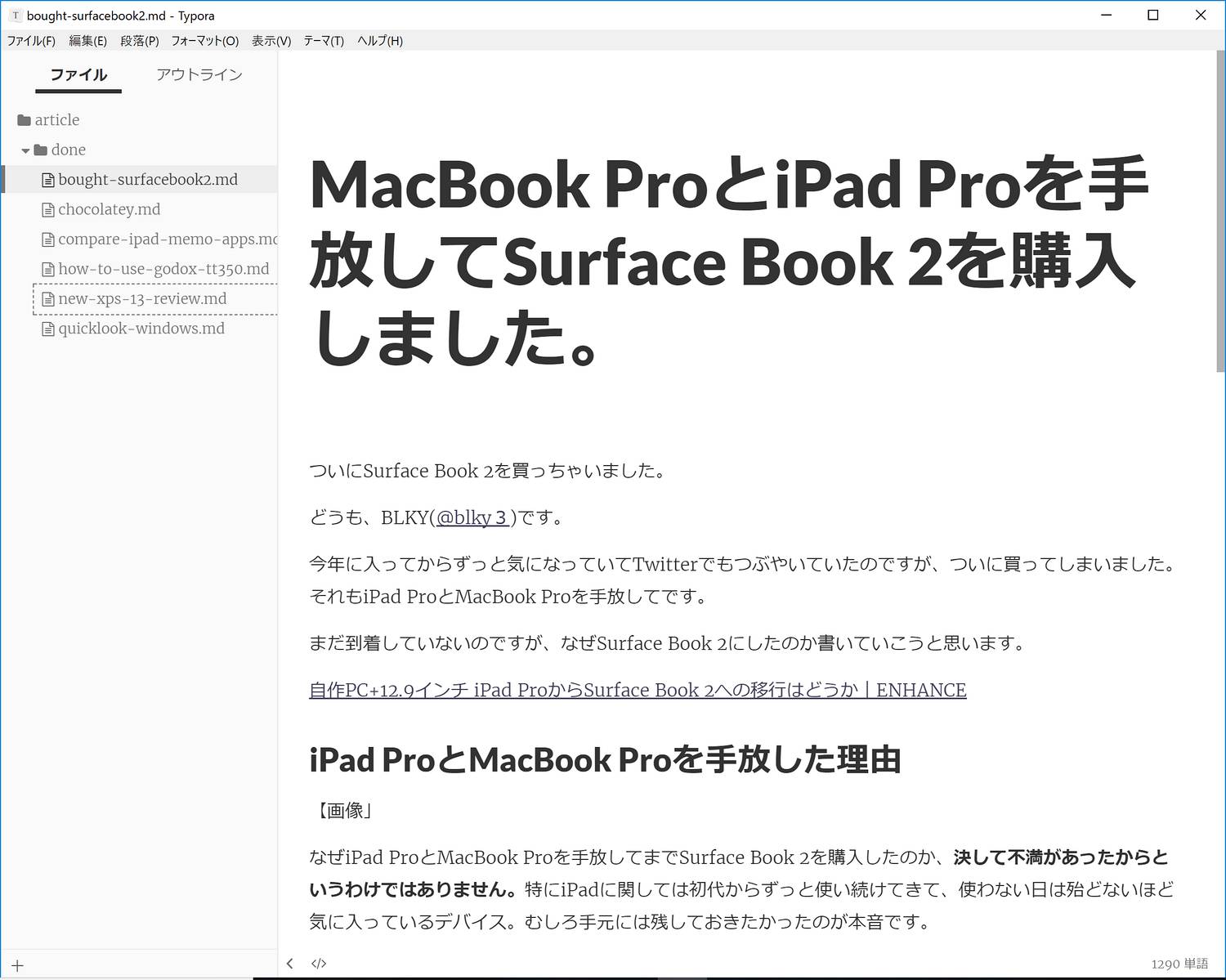Viewport: 1226px width, 980px height.
Task: Switch to the アウトライン sidebar tab
Action: [199, 74]
